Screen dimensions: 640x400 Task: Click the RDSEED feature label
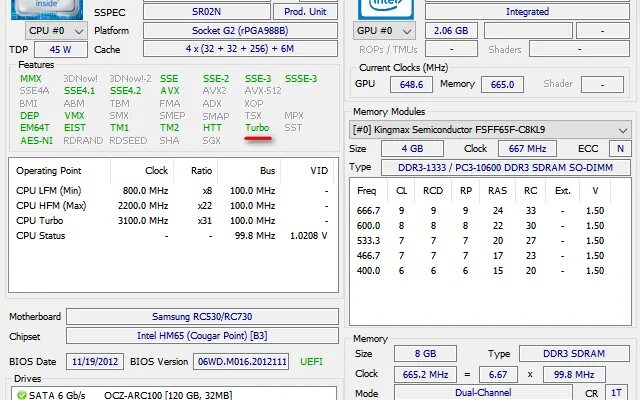pyautogui.click(x=128, y=140)
